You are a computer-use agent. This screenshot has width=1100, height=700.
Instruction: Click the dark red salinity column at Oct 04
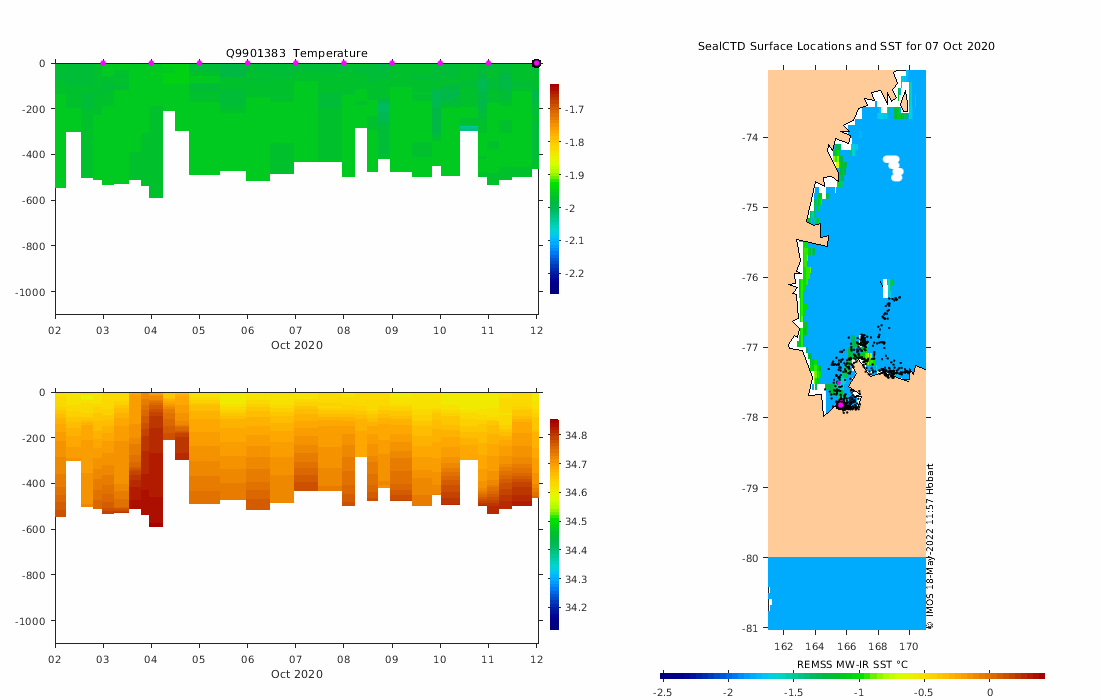152,459
